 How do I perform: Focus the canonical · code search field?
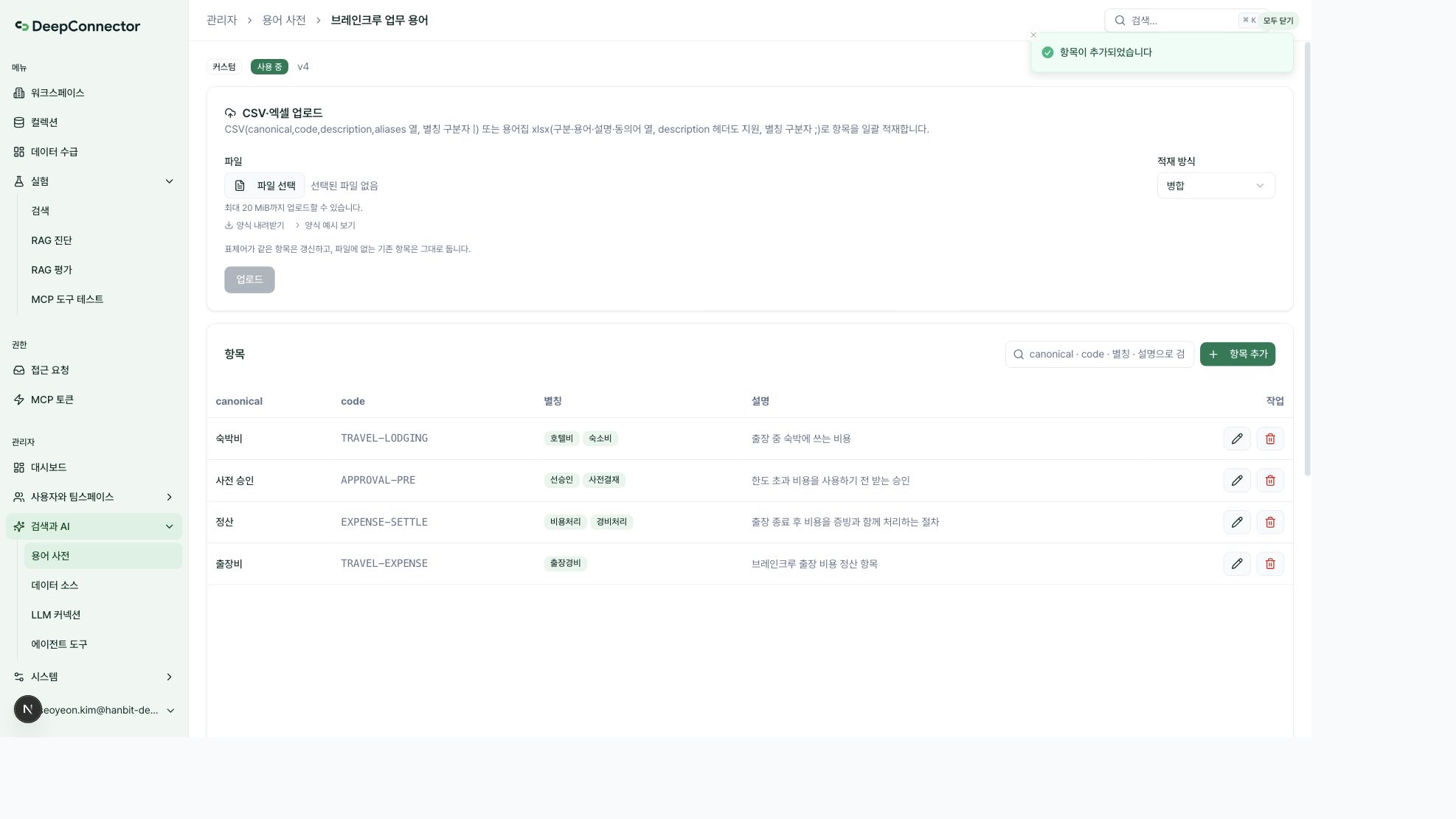1099,355
